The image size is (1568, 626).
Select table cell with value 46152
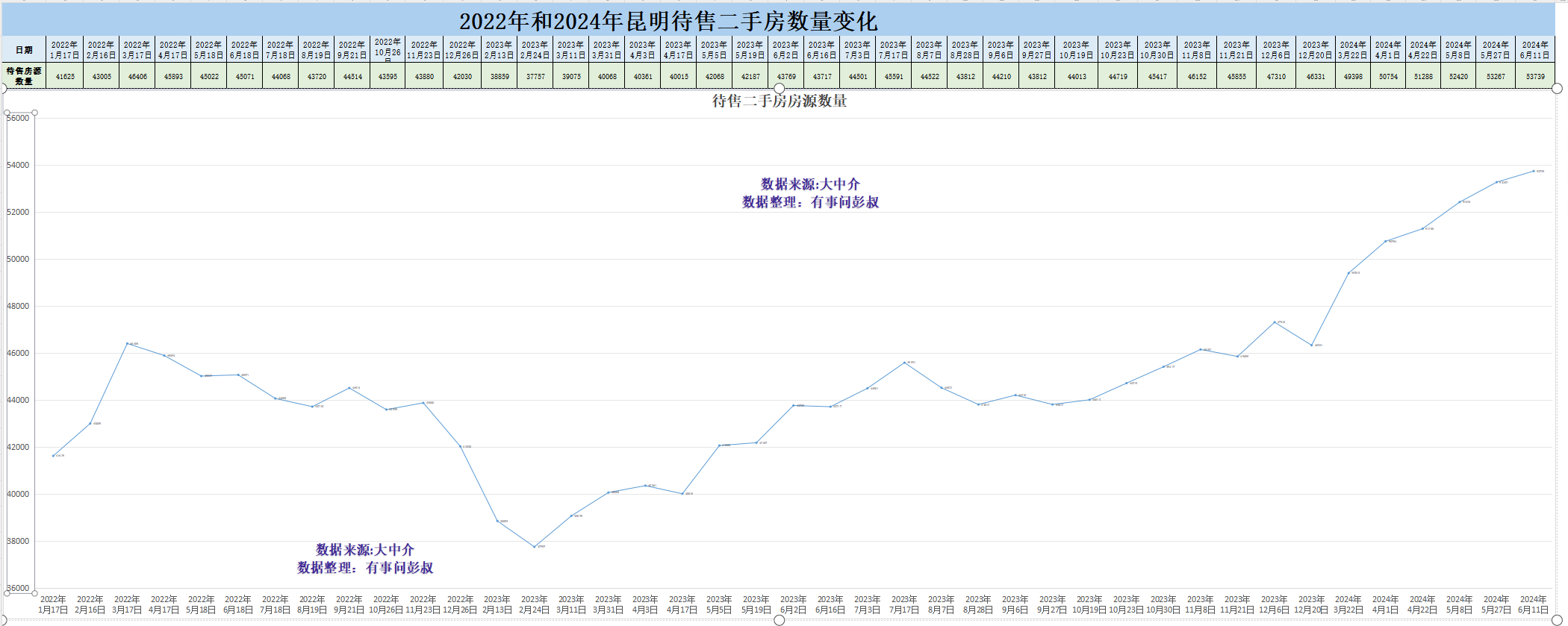coord(1197,76)
